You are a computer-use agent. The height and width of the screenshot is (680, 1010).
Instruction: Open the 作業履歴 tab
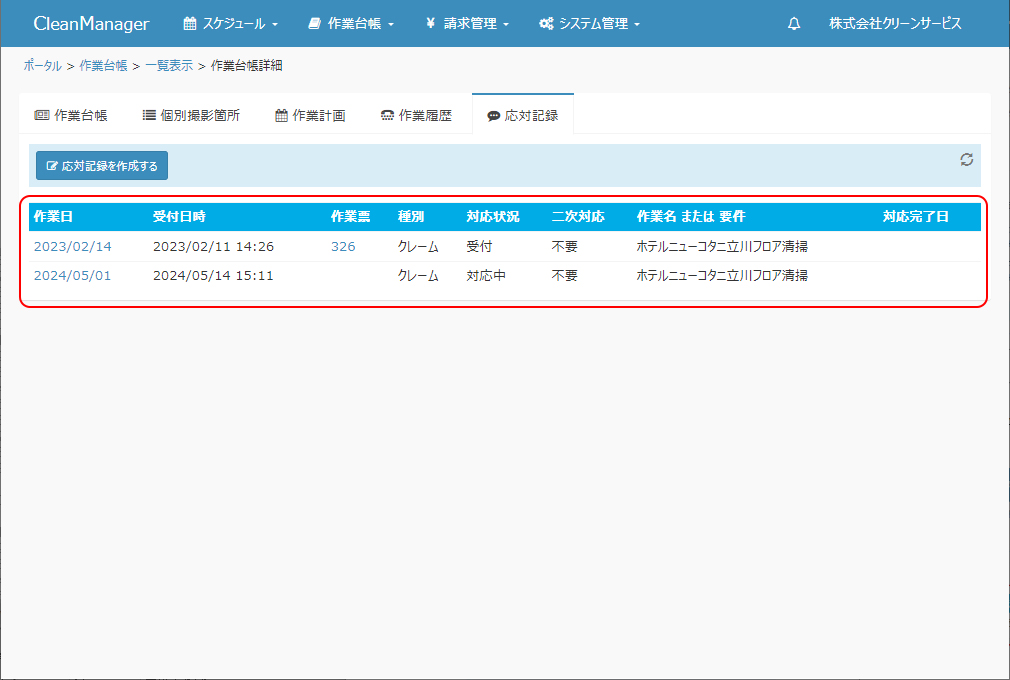[416, 115]
